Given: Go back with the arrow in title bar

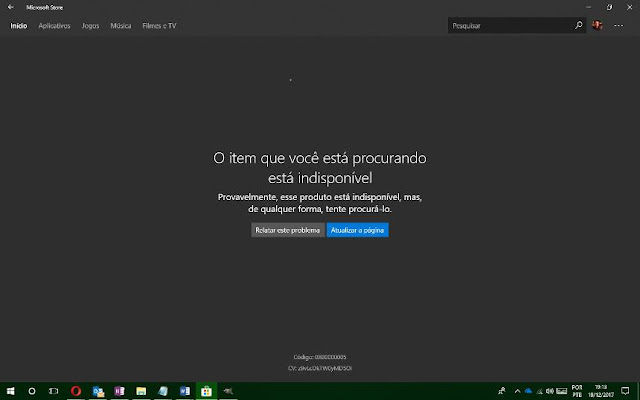Looking at the screenshot, I should [x=11, y=7].
